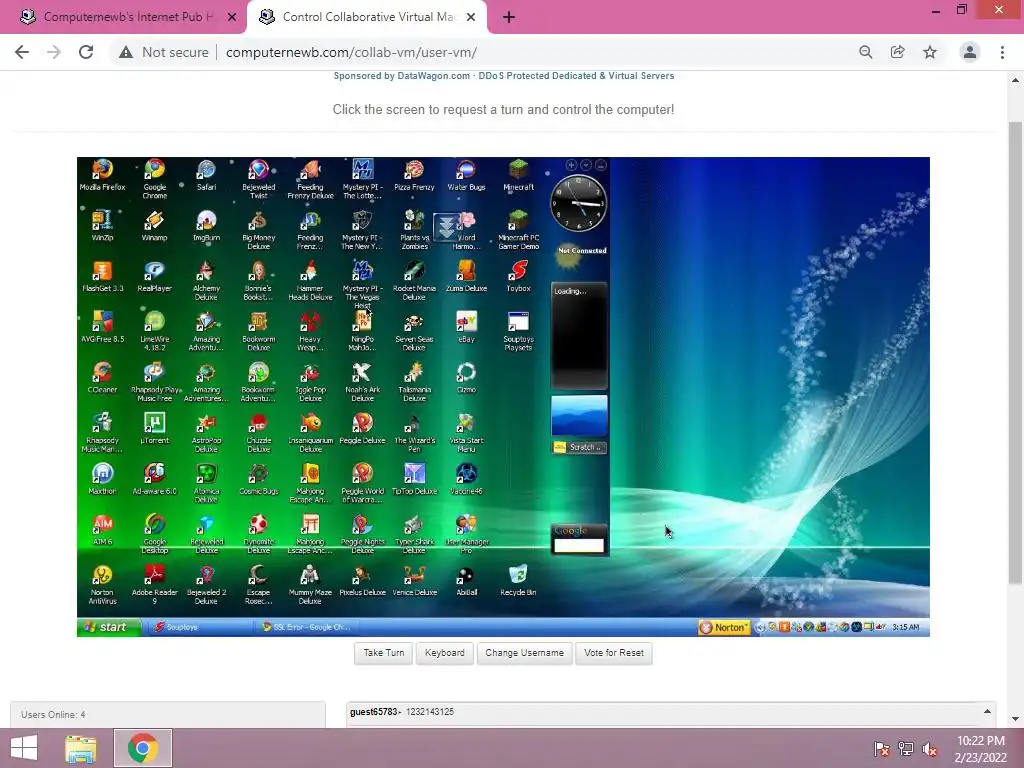Open the eBay desktop shortcut
The image size is (1024, 768).
(466, 327)
